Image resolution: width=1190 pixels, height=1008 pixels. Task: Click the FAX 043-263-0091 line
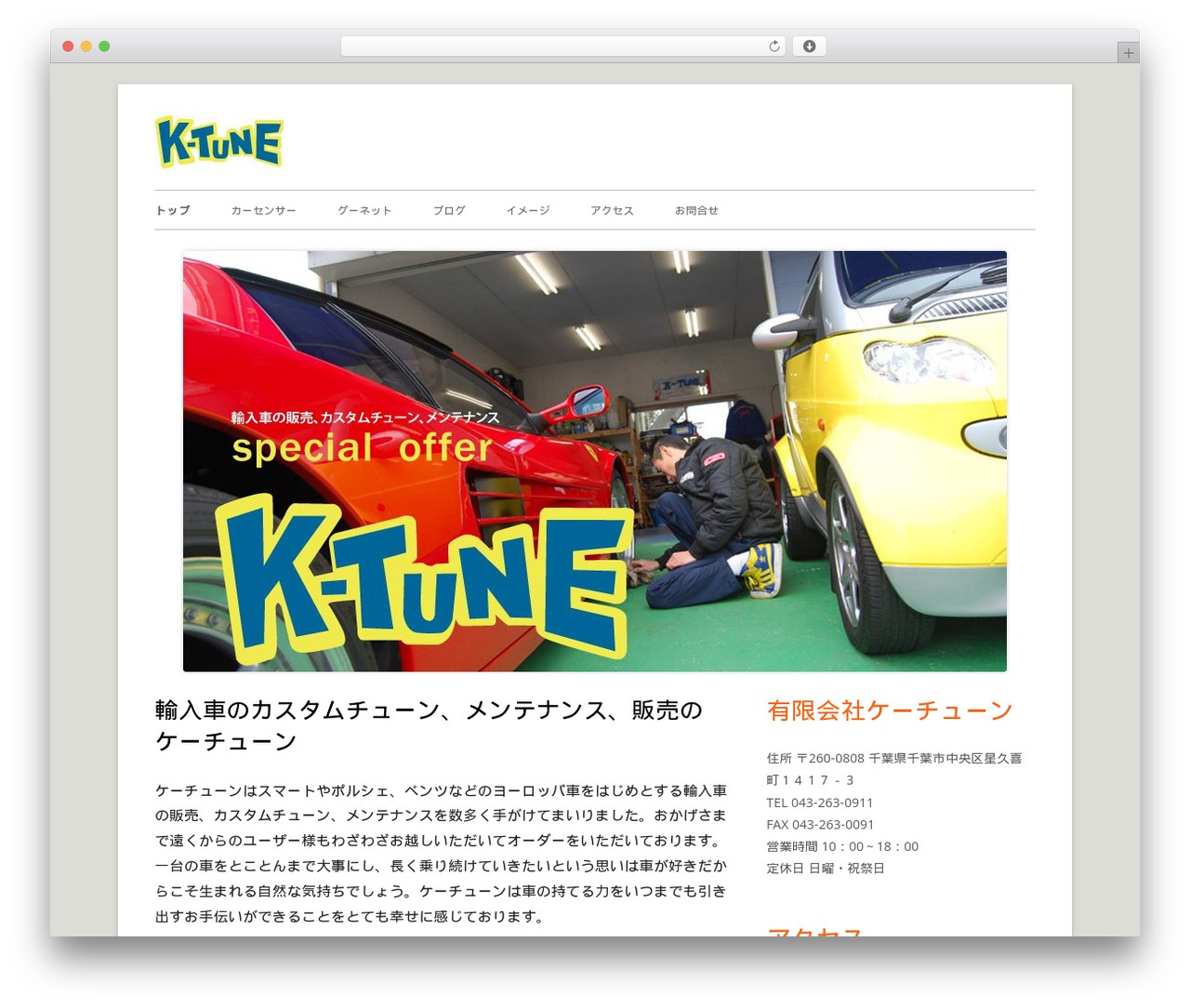[820, 824]
